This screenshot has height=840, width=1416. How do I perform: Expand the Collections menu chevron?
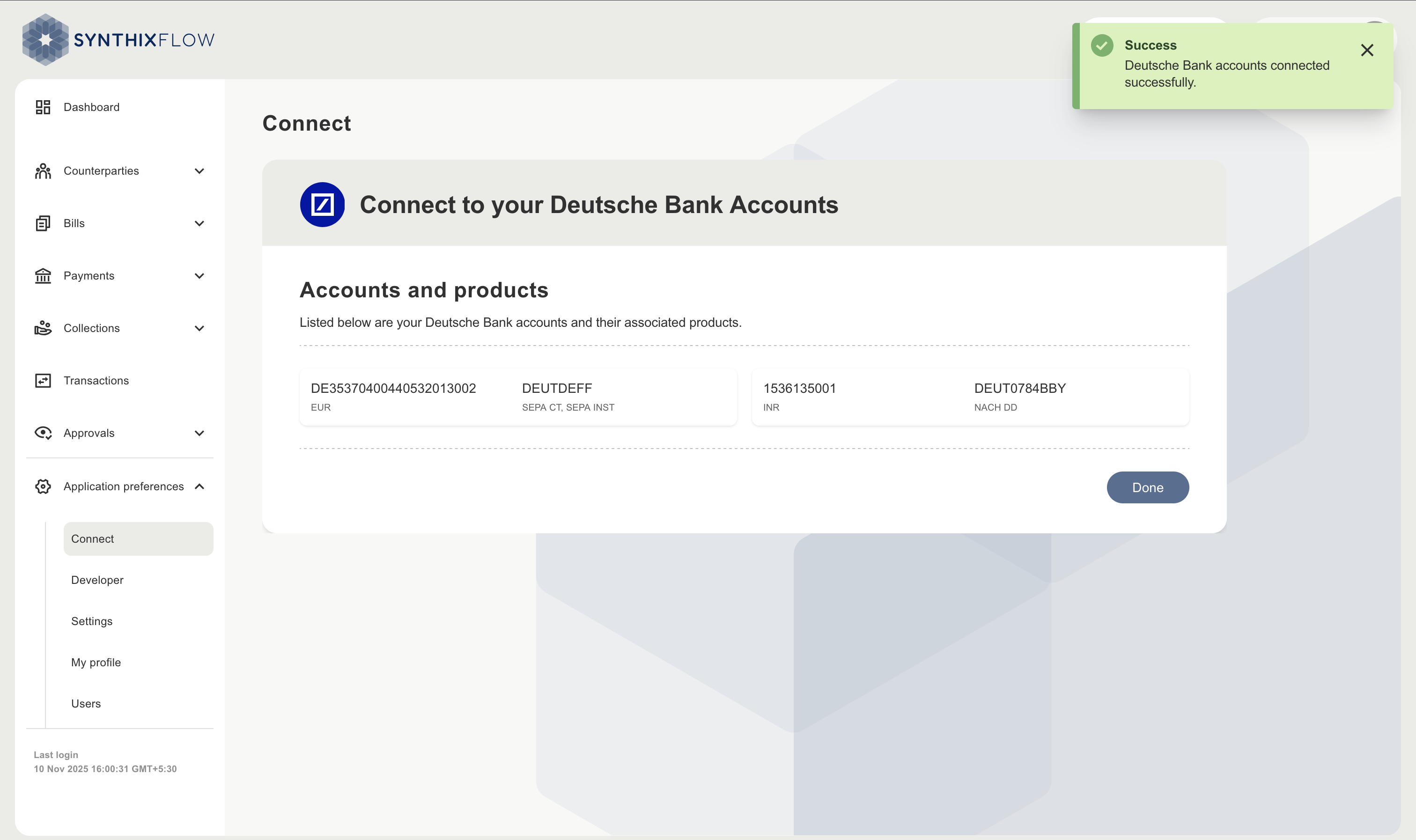point(199,328)
